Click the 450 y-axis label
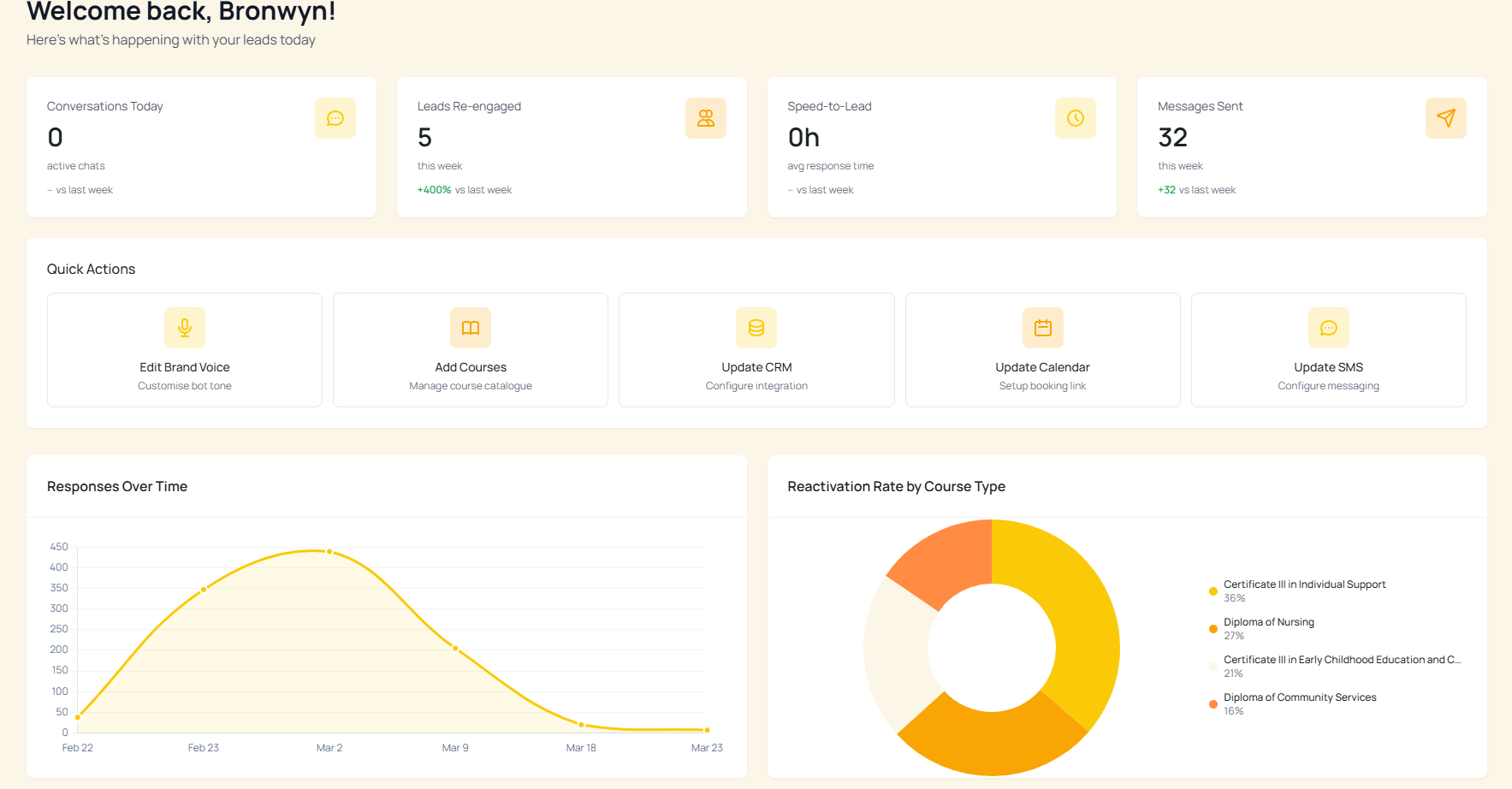The image size is (1512, 789). point(59,547)
